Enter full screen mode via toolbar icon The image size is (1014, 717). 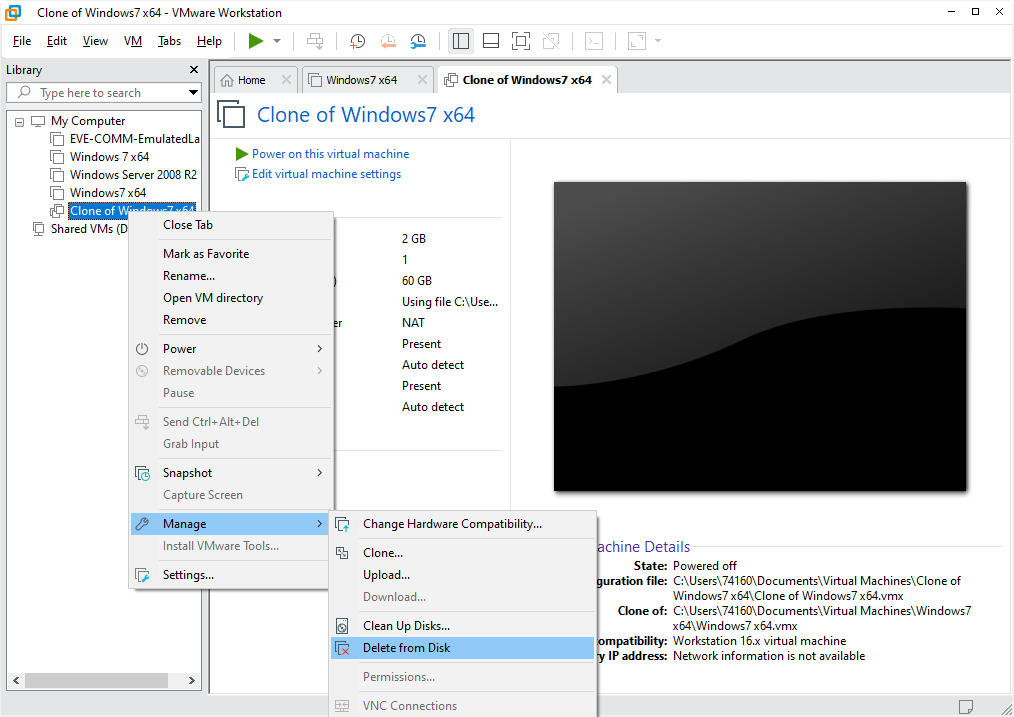coord(521,41)
